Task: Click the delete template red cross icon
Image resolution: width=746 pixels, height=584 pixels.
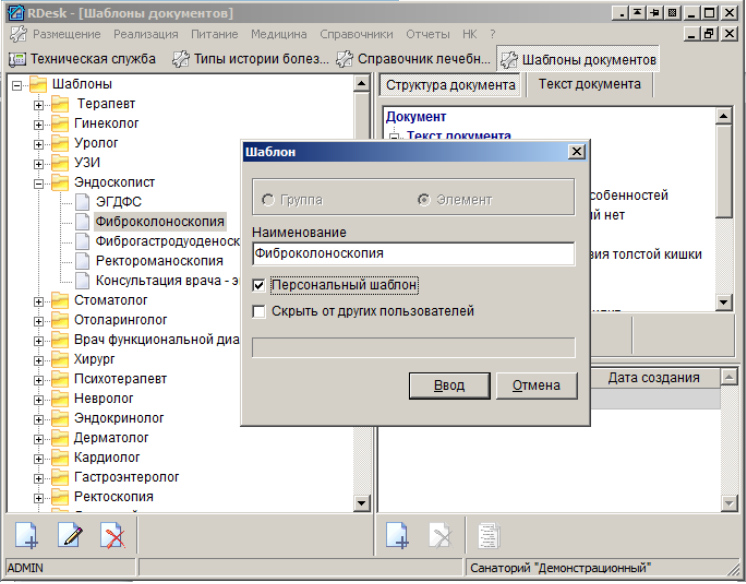Action: [112, 536]
